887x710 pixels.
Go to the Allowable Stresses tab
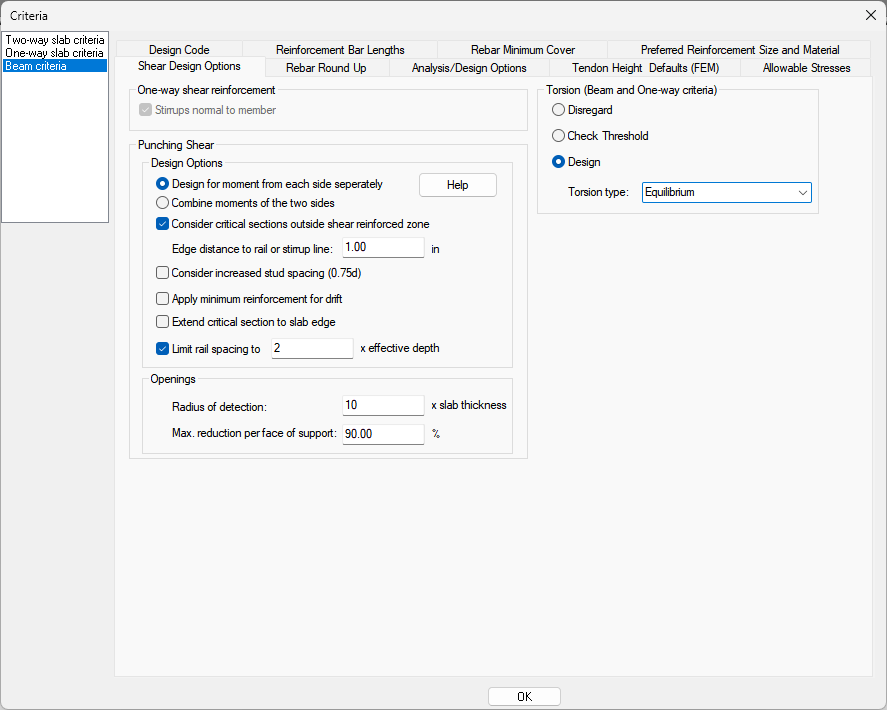coord(806,68)
